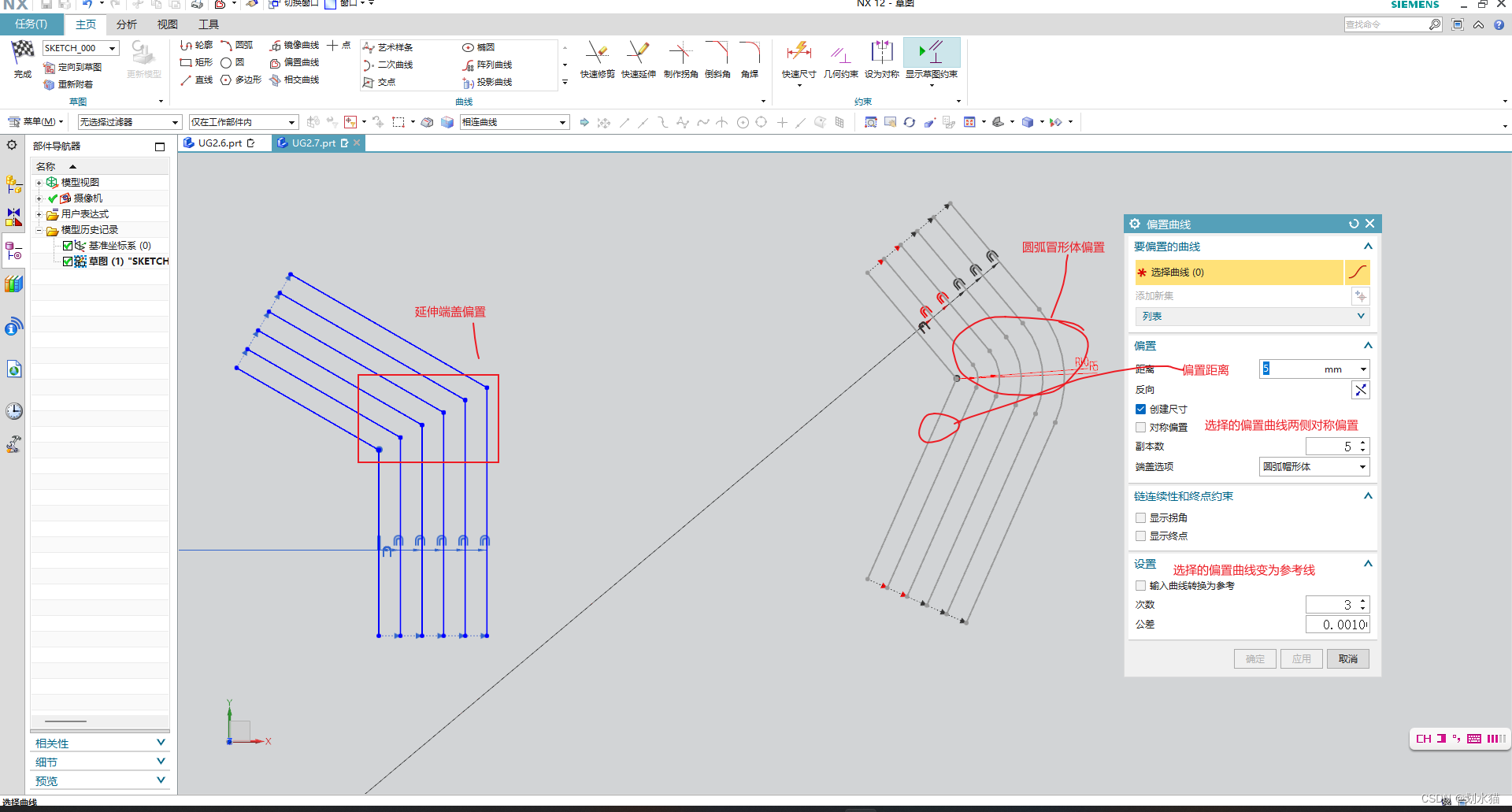Screen dimensions: 1512x812
Task: Open the Geometric Constraints tool
Action: (x=840, y=60)
